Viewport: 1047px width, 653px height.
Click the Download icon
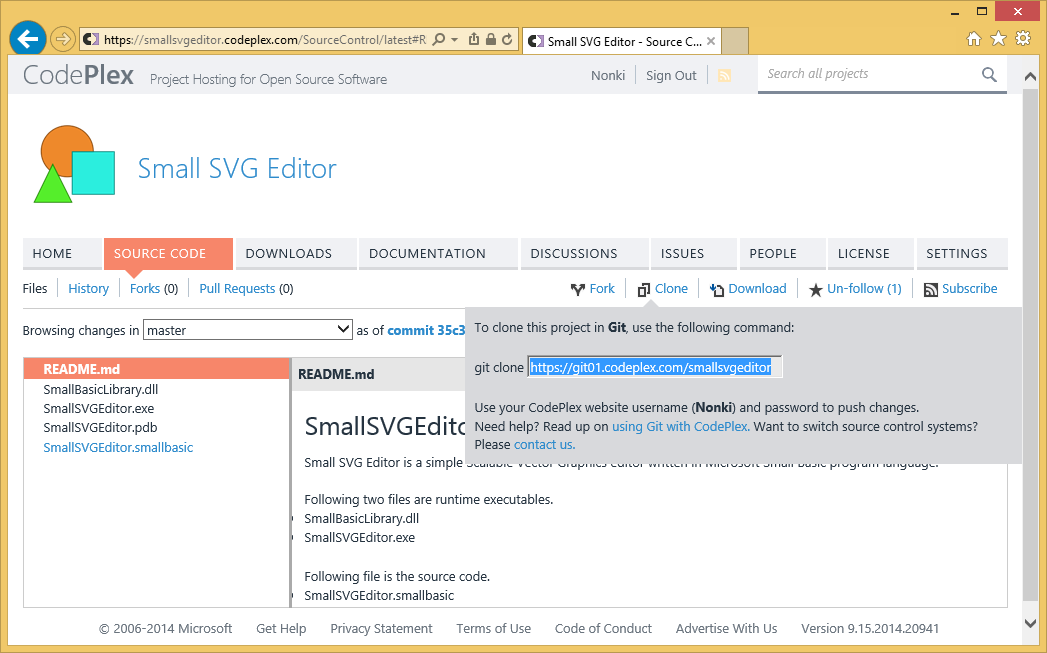coord(716,289)
